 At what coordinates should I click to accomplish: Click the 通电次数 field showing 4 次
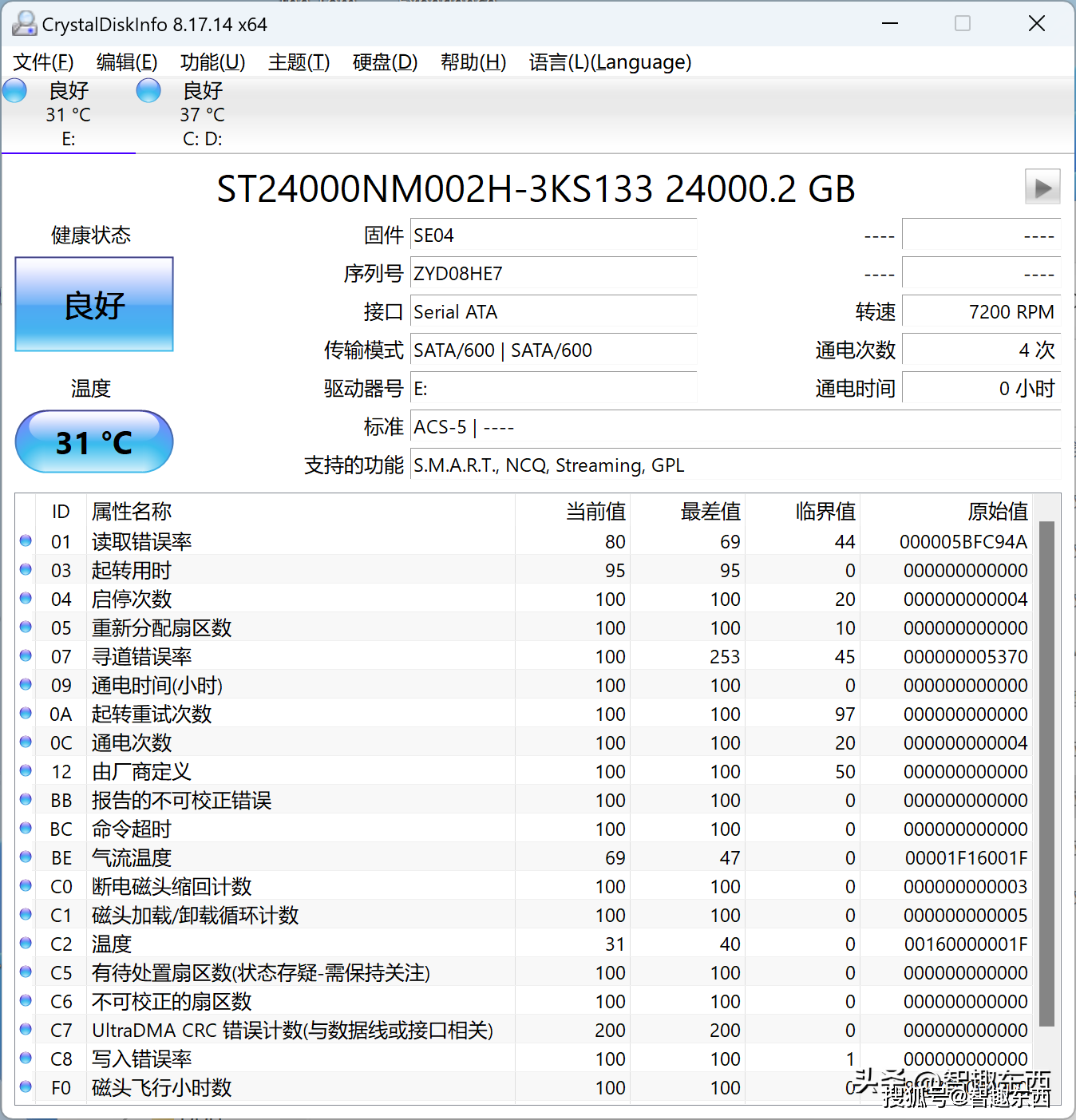[981, 350]
